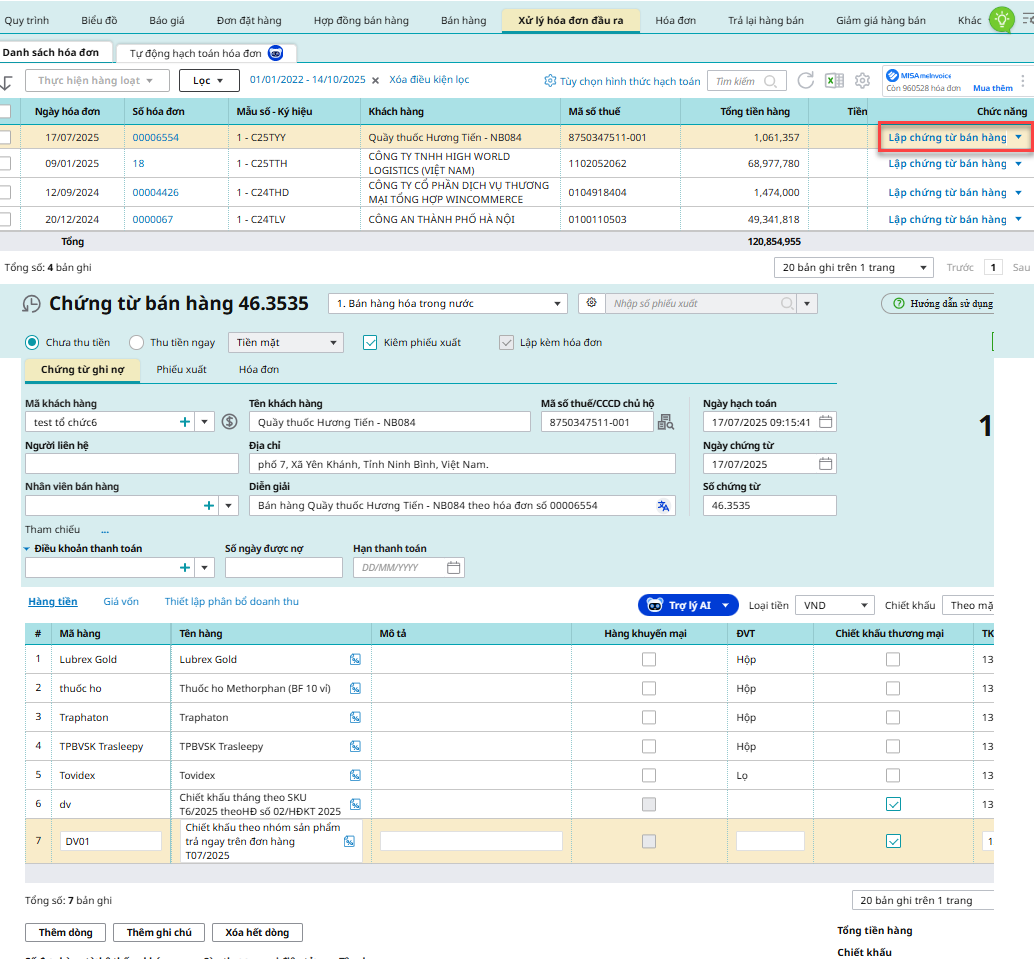1034x959 pixels.
Task: Expand the Loại tiền VND dropdown
Action: click(x=864, y=605)
